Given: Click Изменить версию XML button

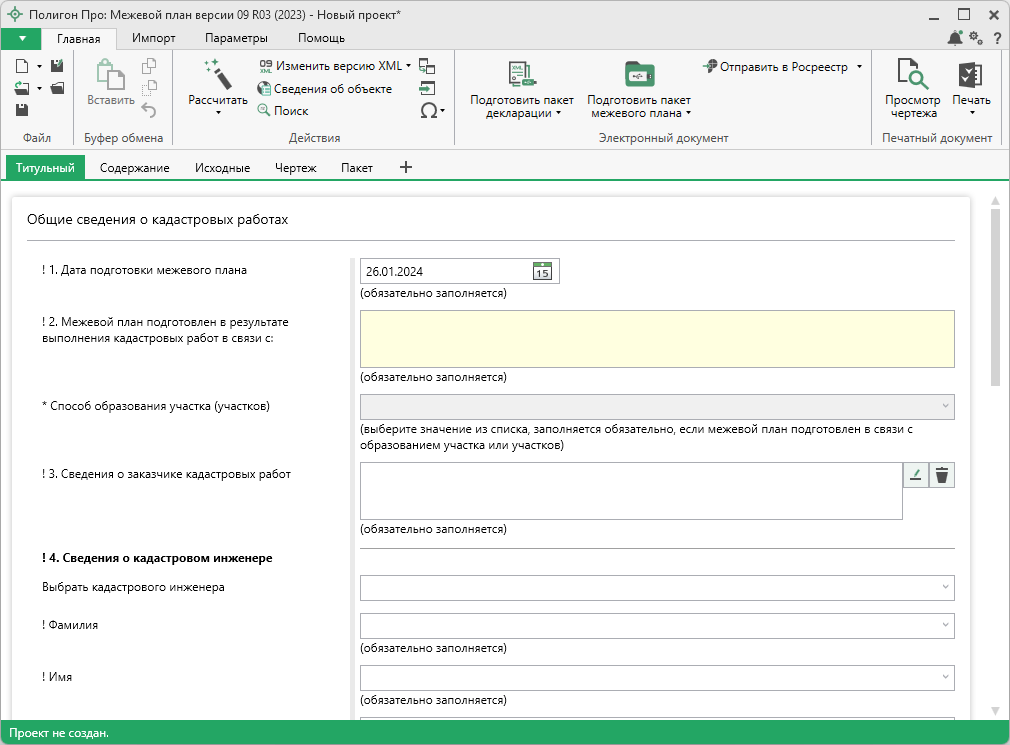Looking at the screenshot, I should click(338, 66).
